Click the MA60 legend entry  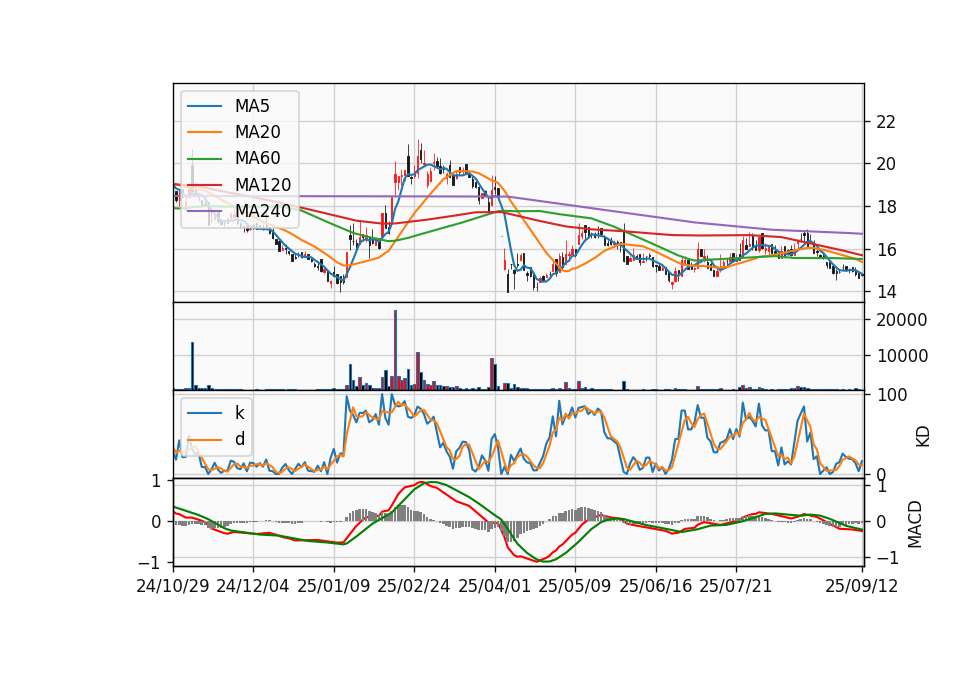234,158
